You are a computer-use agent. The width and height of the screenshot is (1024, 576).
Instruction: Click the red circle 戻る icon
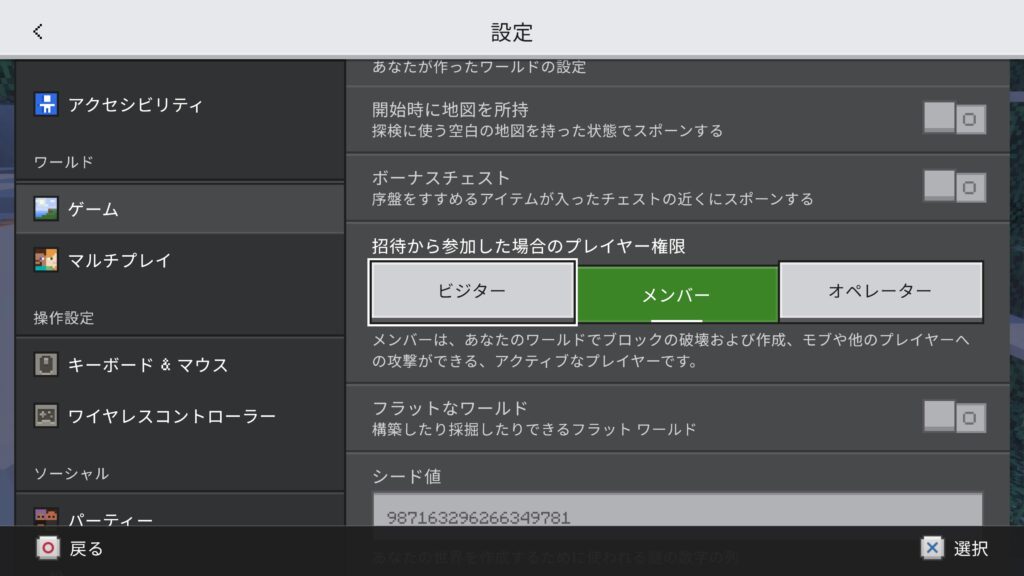coord(48,548)
